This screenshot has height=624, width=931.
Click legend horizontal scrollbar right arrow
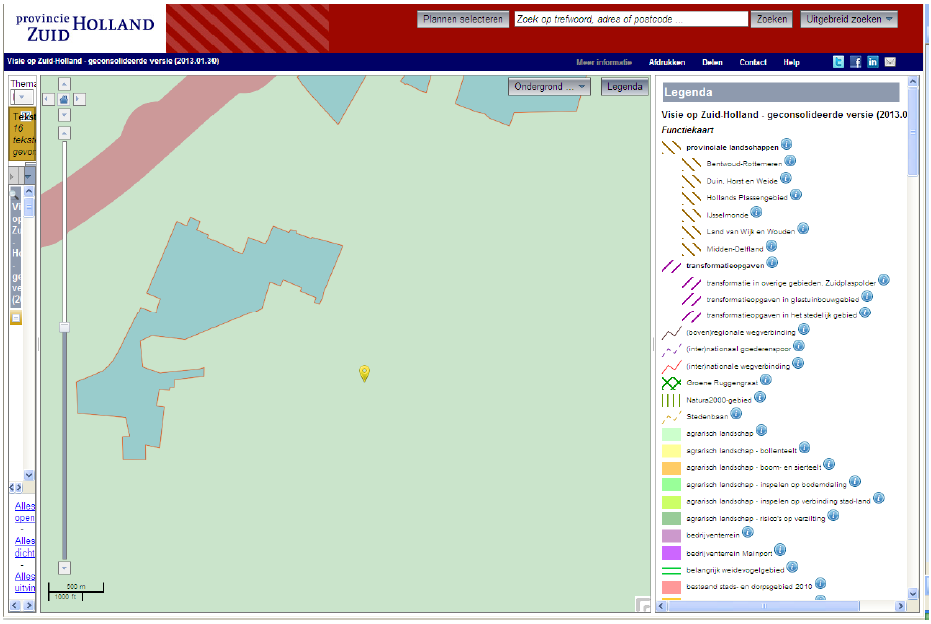[900, 606]
